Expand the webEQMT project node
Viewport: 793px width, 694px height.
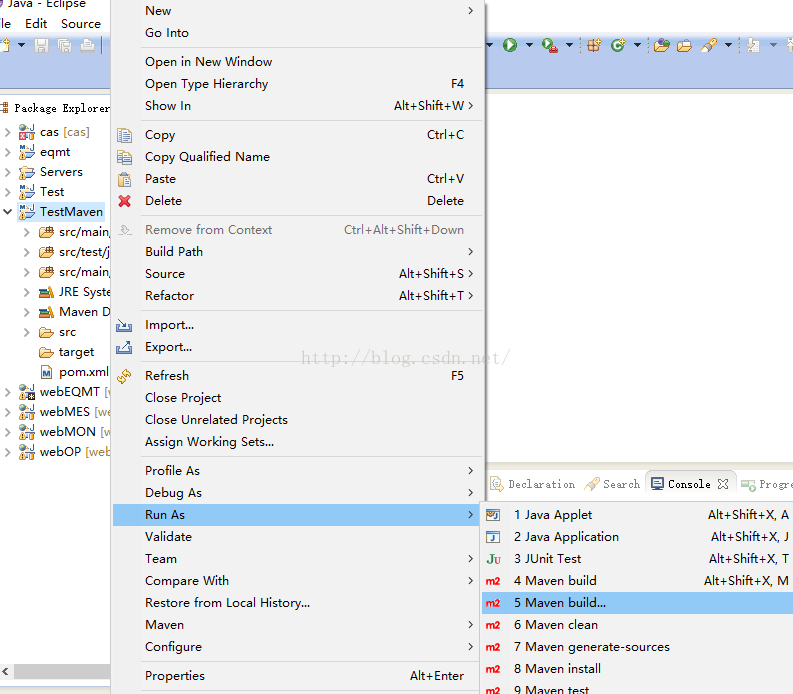pyautogui.click(x=8, y=392)
